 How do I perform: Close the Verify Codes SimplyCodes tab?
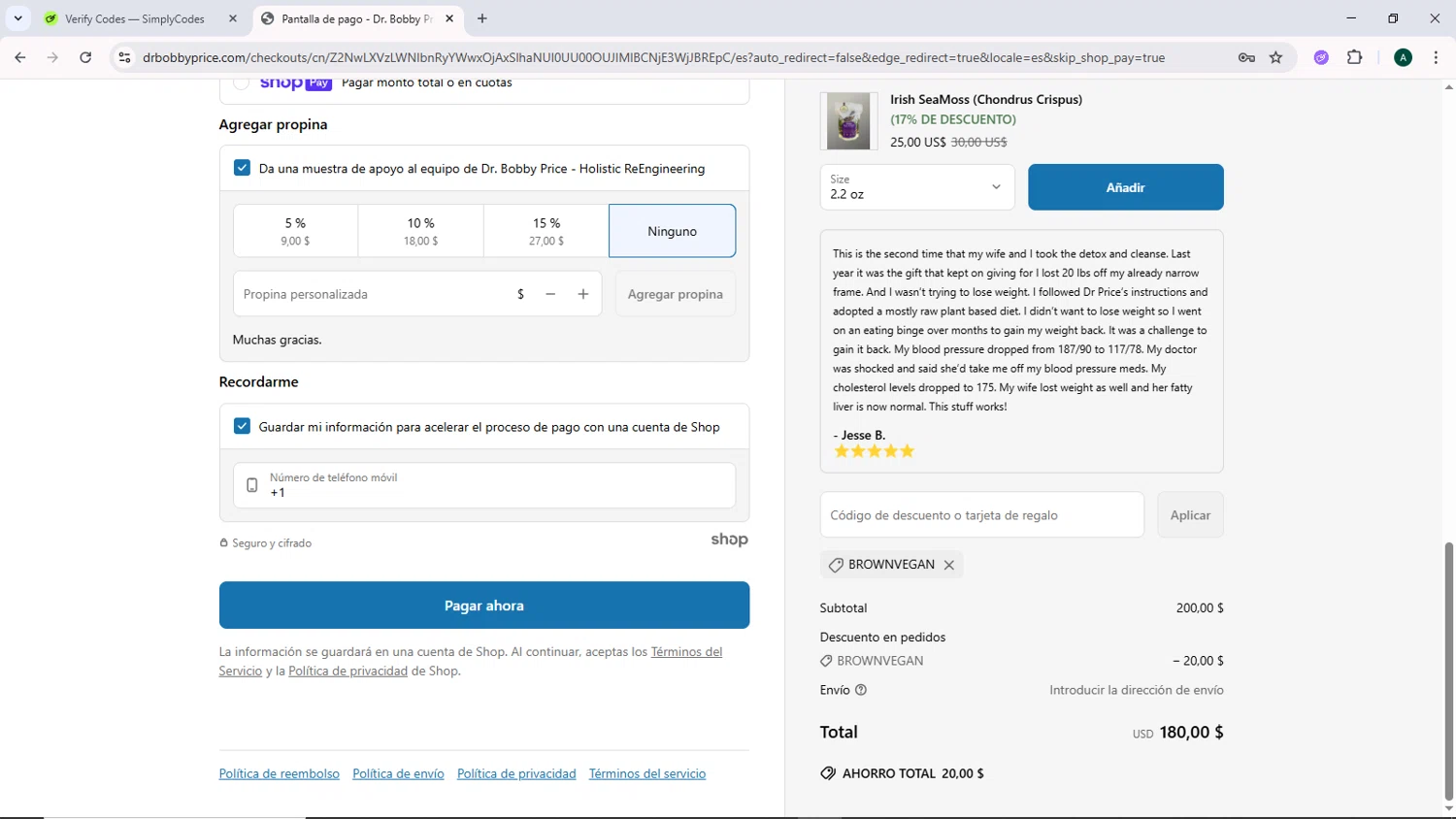[x=233, y=18]
